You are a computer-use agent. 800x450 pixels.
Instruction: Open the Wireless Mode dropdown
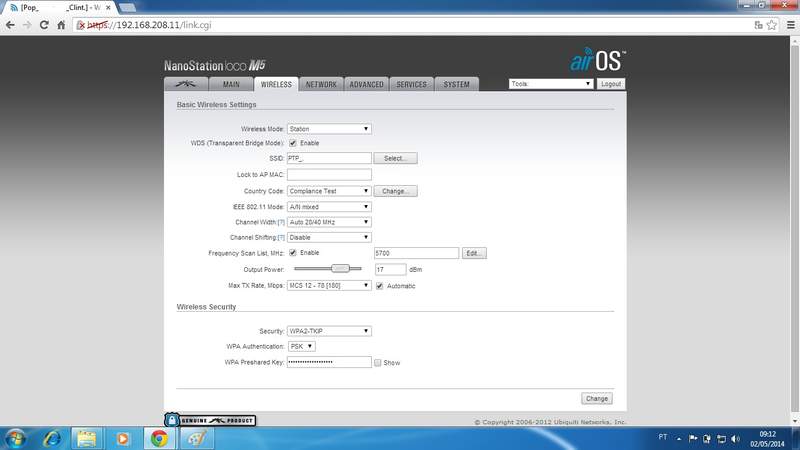point(329,129)
